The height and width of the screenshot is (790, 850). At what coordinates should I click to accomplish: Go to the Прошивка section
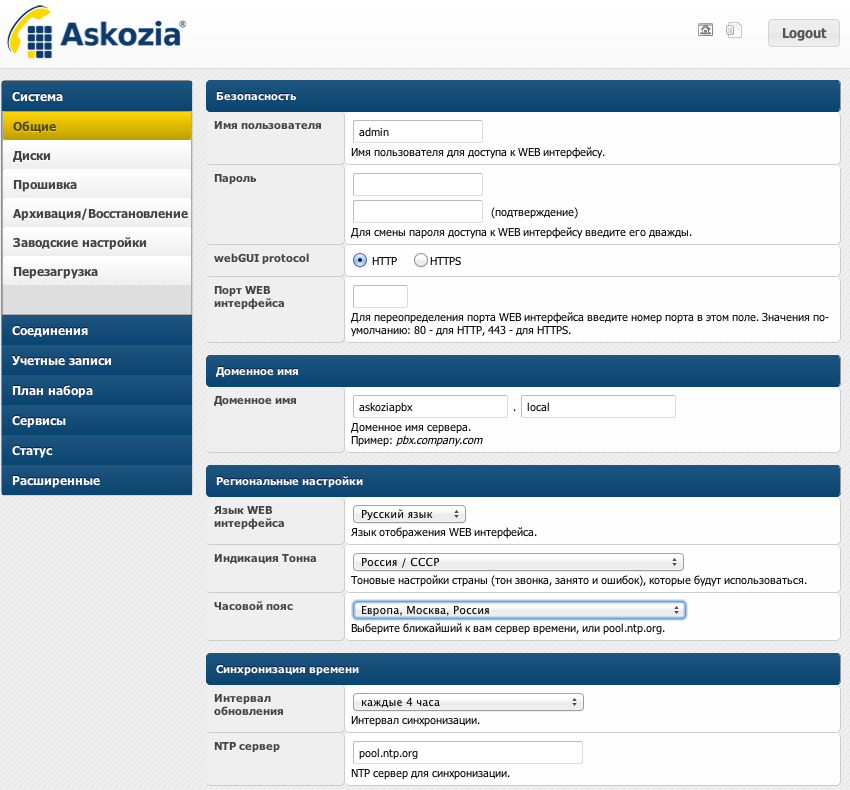[x=97, y=185]
